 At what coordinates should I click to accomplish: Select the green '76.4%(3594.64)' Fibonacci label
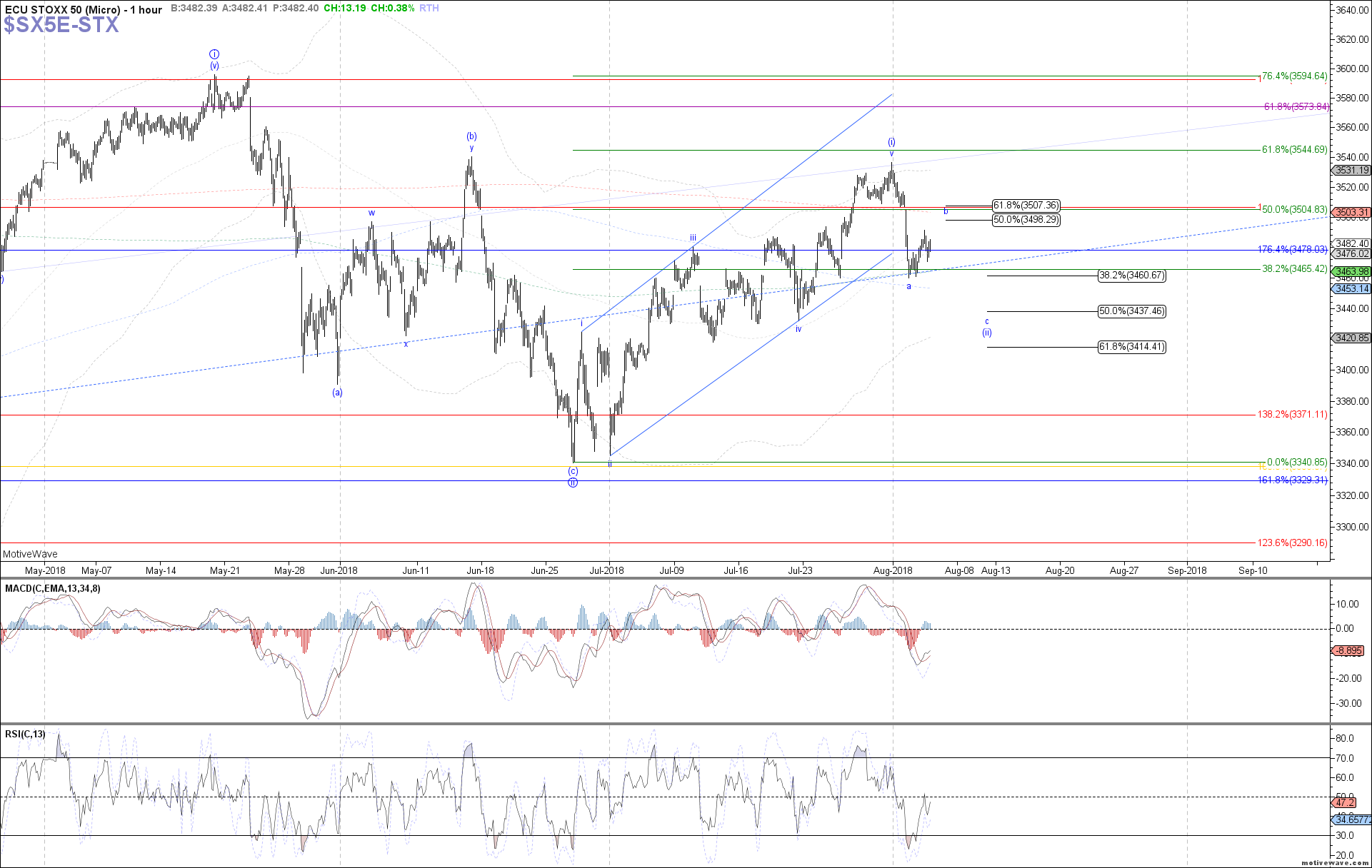pos(1294,76)
